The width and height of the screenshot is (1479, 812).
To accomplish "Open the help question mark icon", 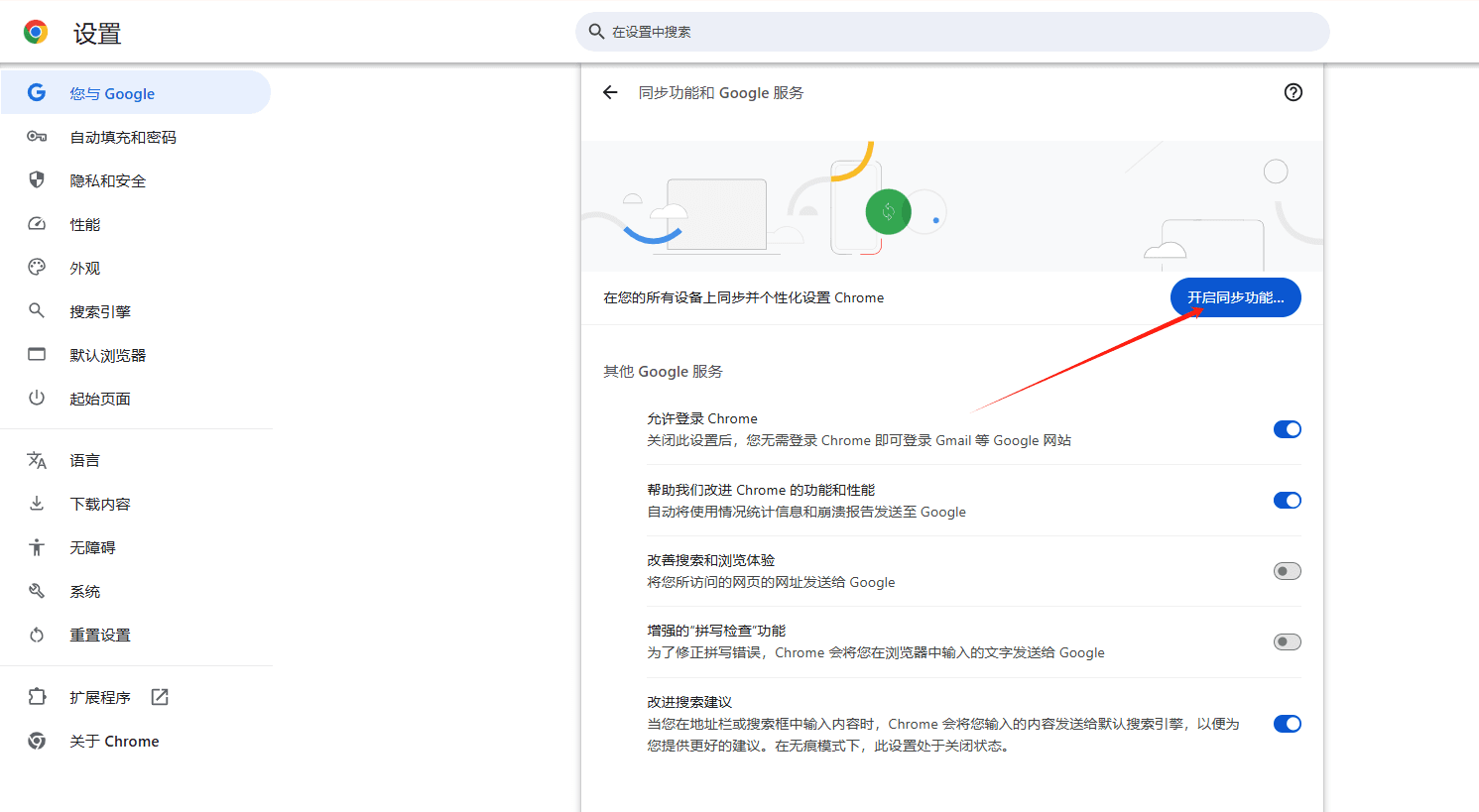I will click(x=1294, y=92).
